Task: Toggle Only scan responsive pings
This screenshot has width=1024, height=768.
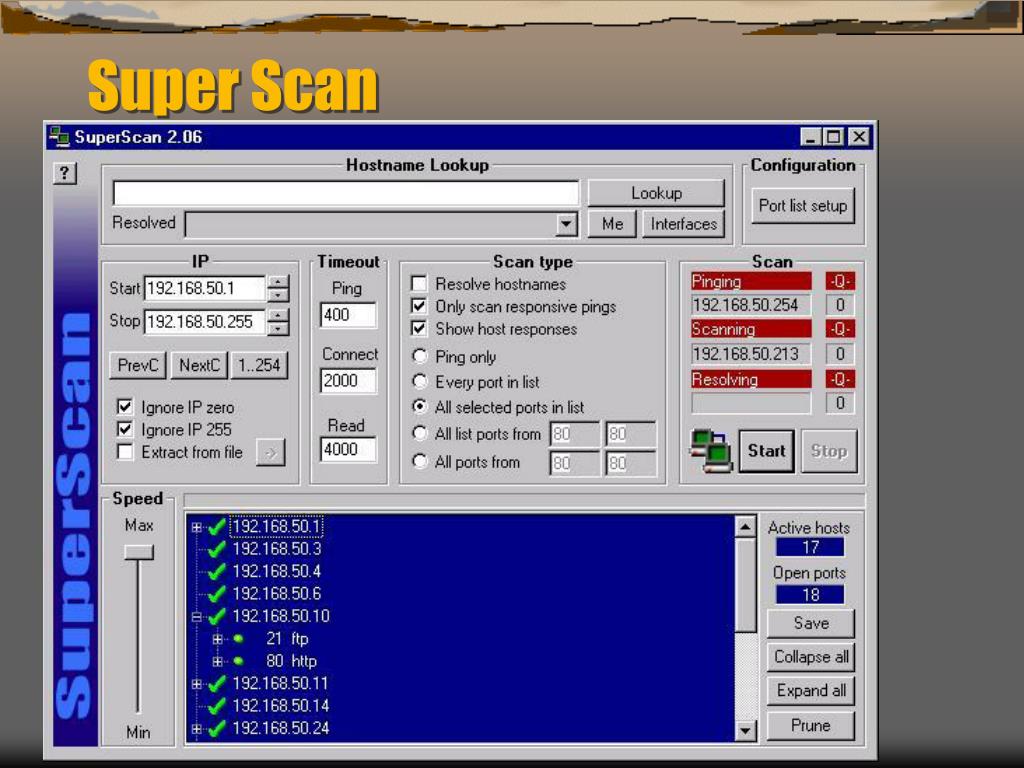Action: click(x=419, y=306)
